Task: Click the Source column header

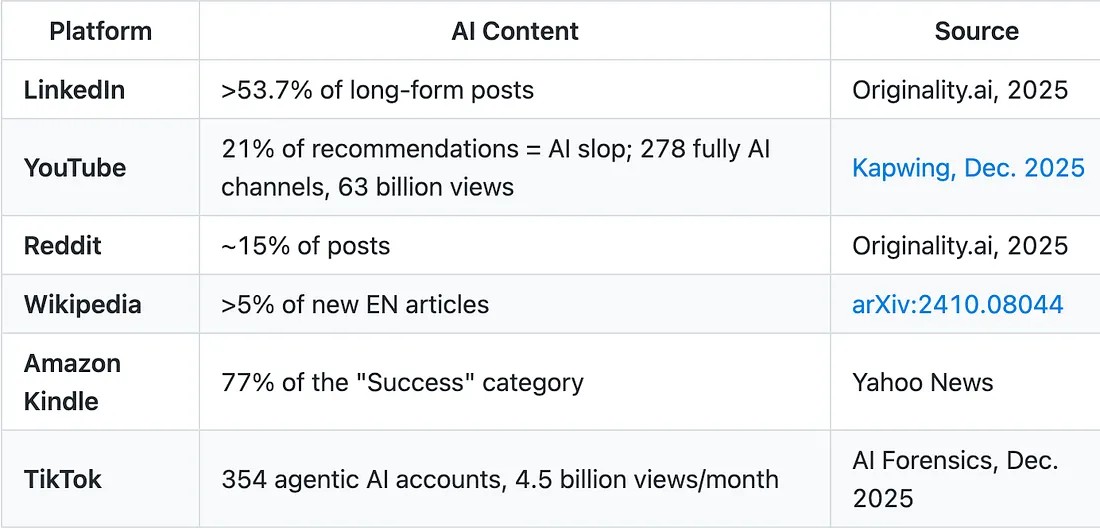Action: [976, 31]
